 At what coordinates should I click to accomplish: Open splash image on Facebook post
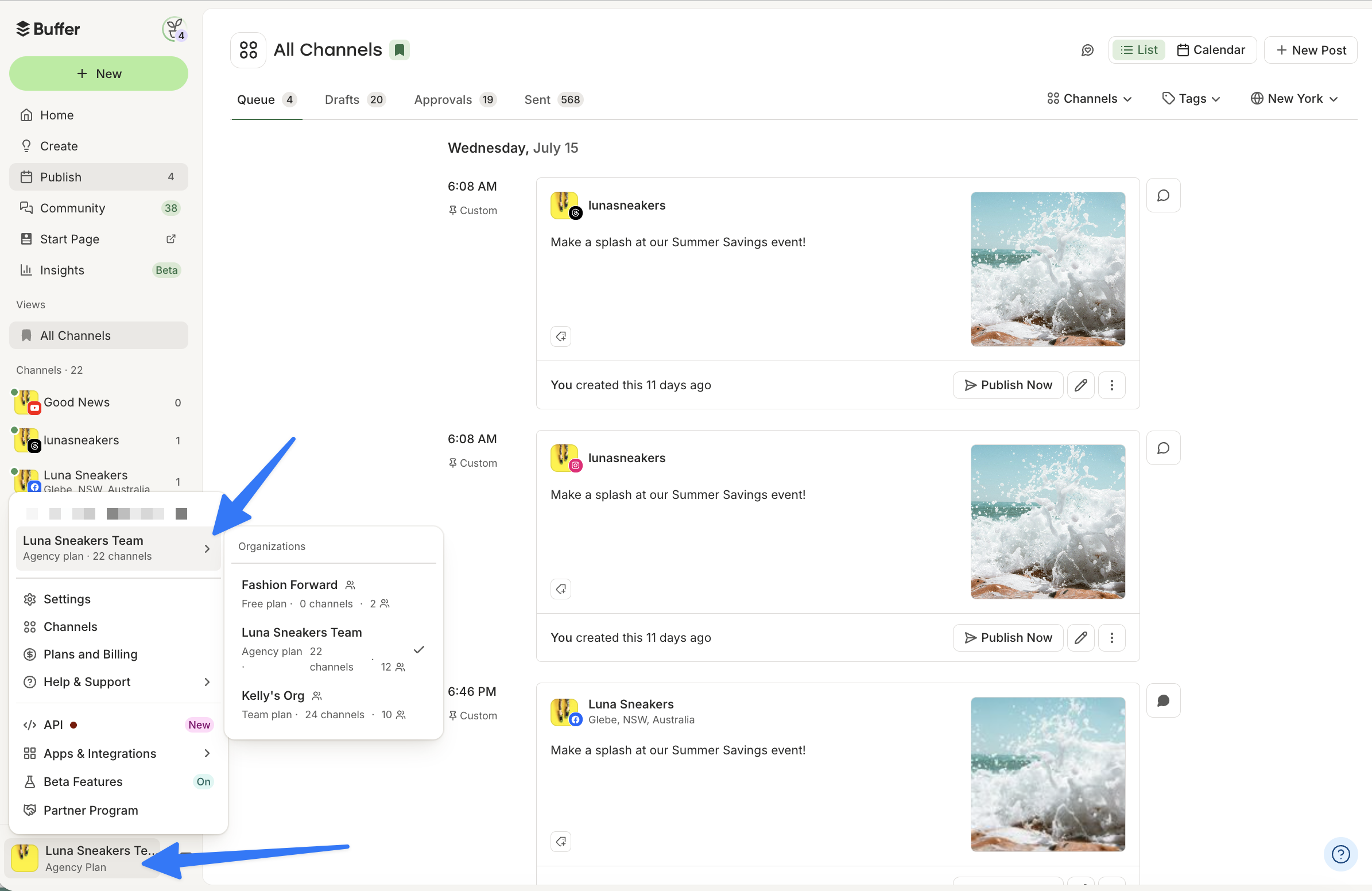coord(1048,774)
